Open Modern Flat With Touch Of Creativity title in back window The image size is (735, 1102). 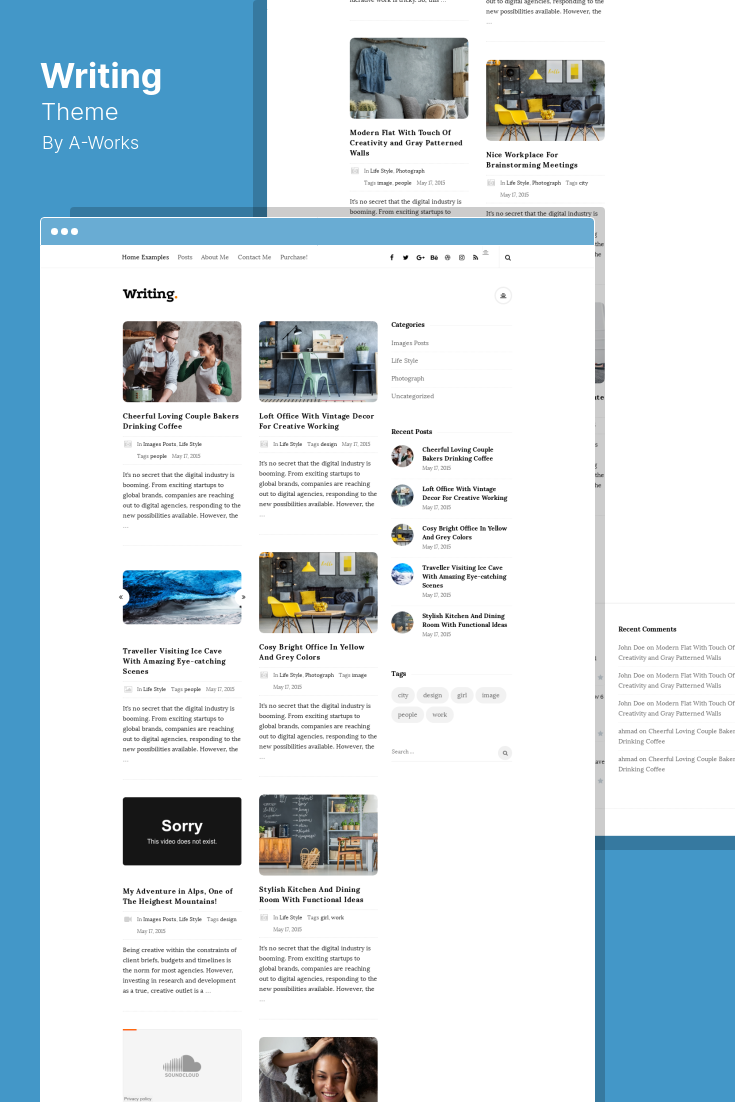pos(406,143)
